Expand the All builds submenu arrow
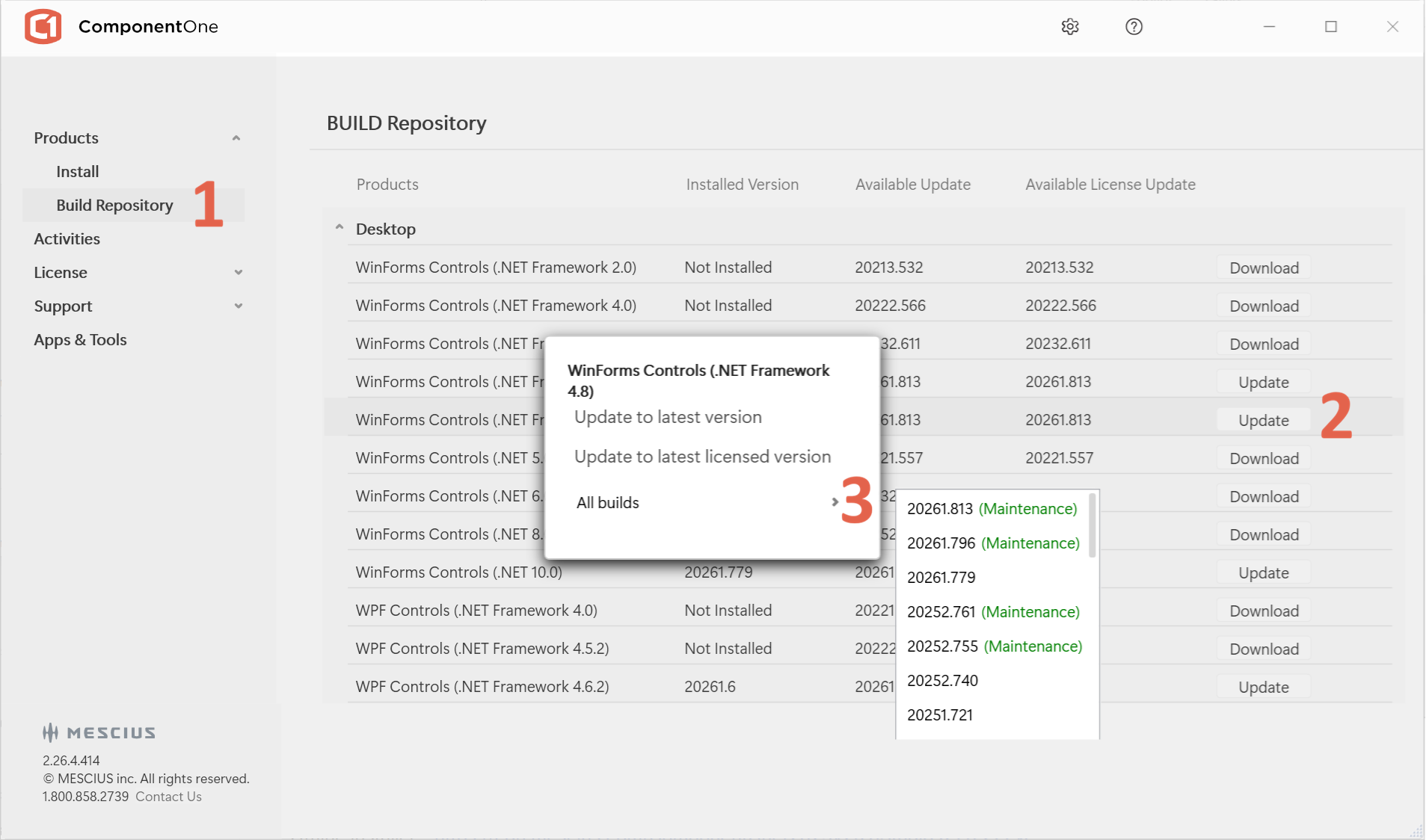Screen dimensions: 1426x840 [835, 502]
